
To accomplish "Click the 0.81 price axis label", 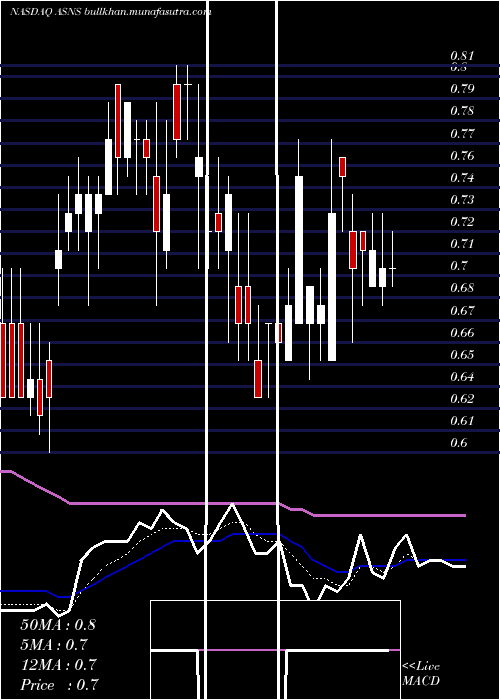I will pos(462,56).
